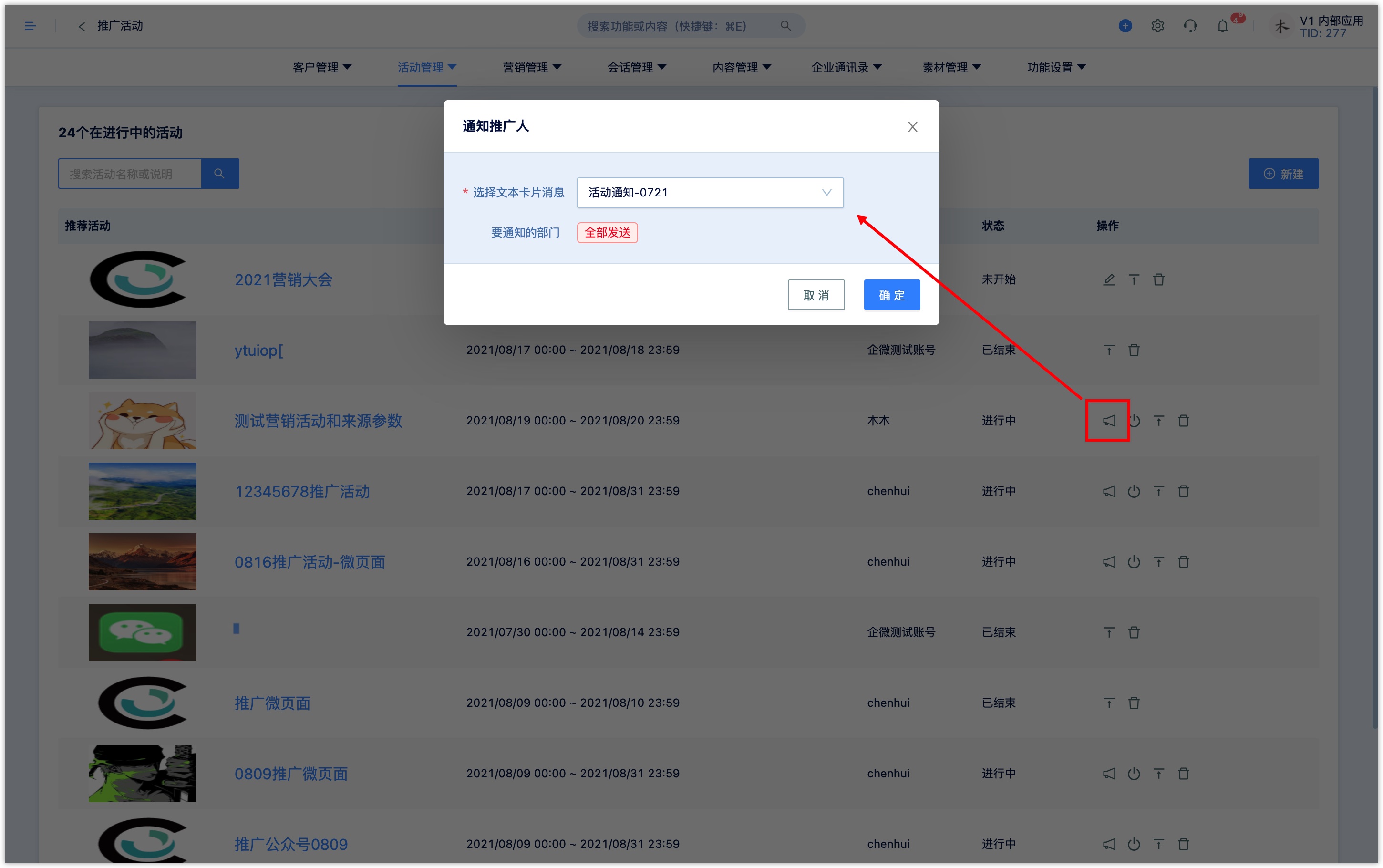The width and height of the screenshot is (1383, 868).
Task: Expand the 企业通讯录 menu
Action: pos(846,67)
